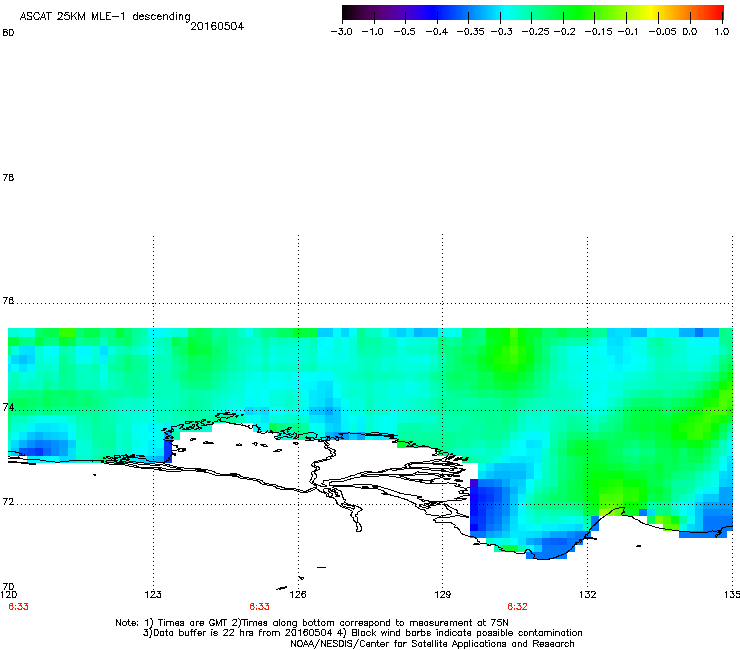Select the -0.4 scale tick label
The height and width of the screenshot is (650, 740).
[x=437, y=32]
